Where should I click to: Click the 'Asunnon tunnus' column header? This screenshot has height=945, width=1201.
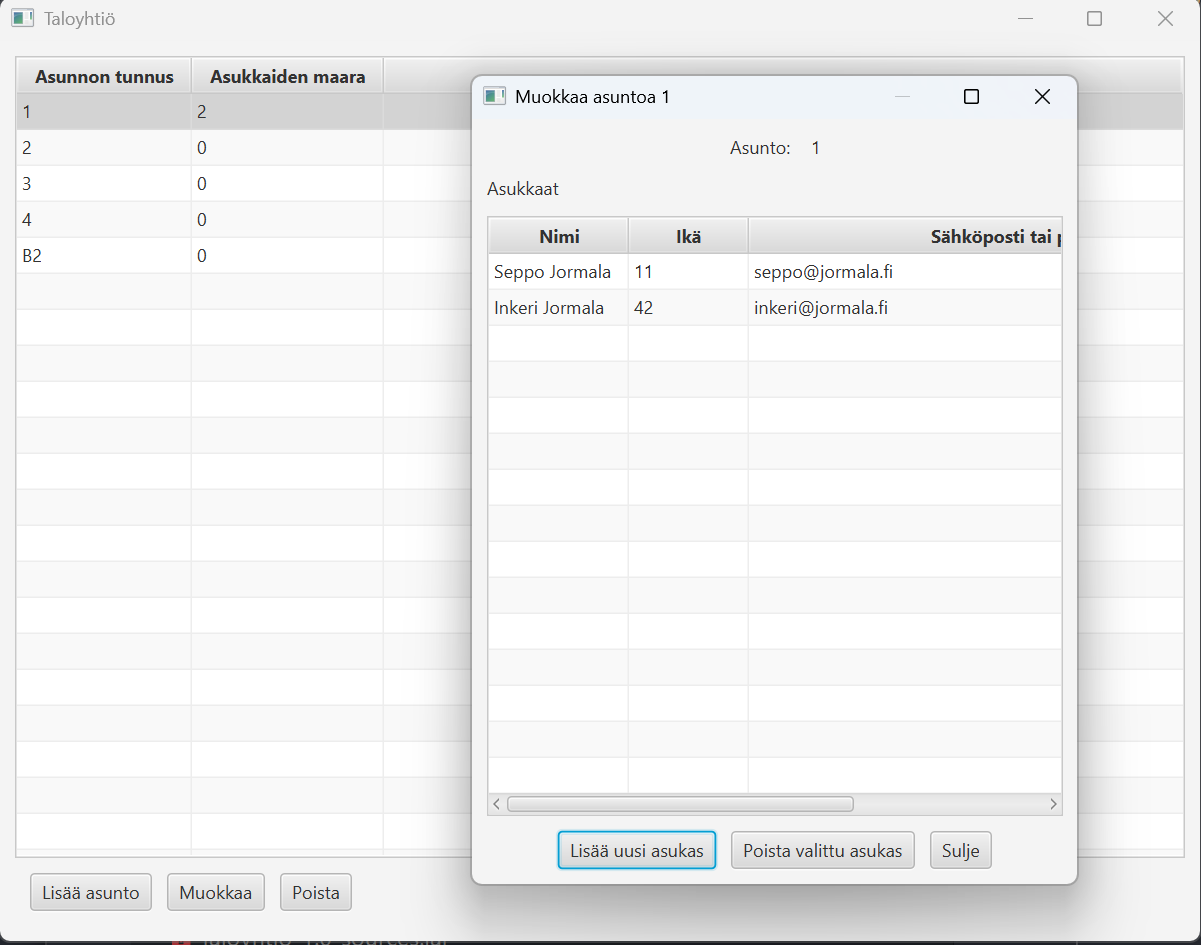pos(104,76)
